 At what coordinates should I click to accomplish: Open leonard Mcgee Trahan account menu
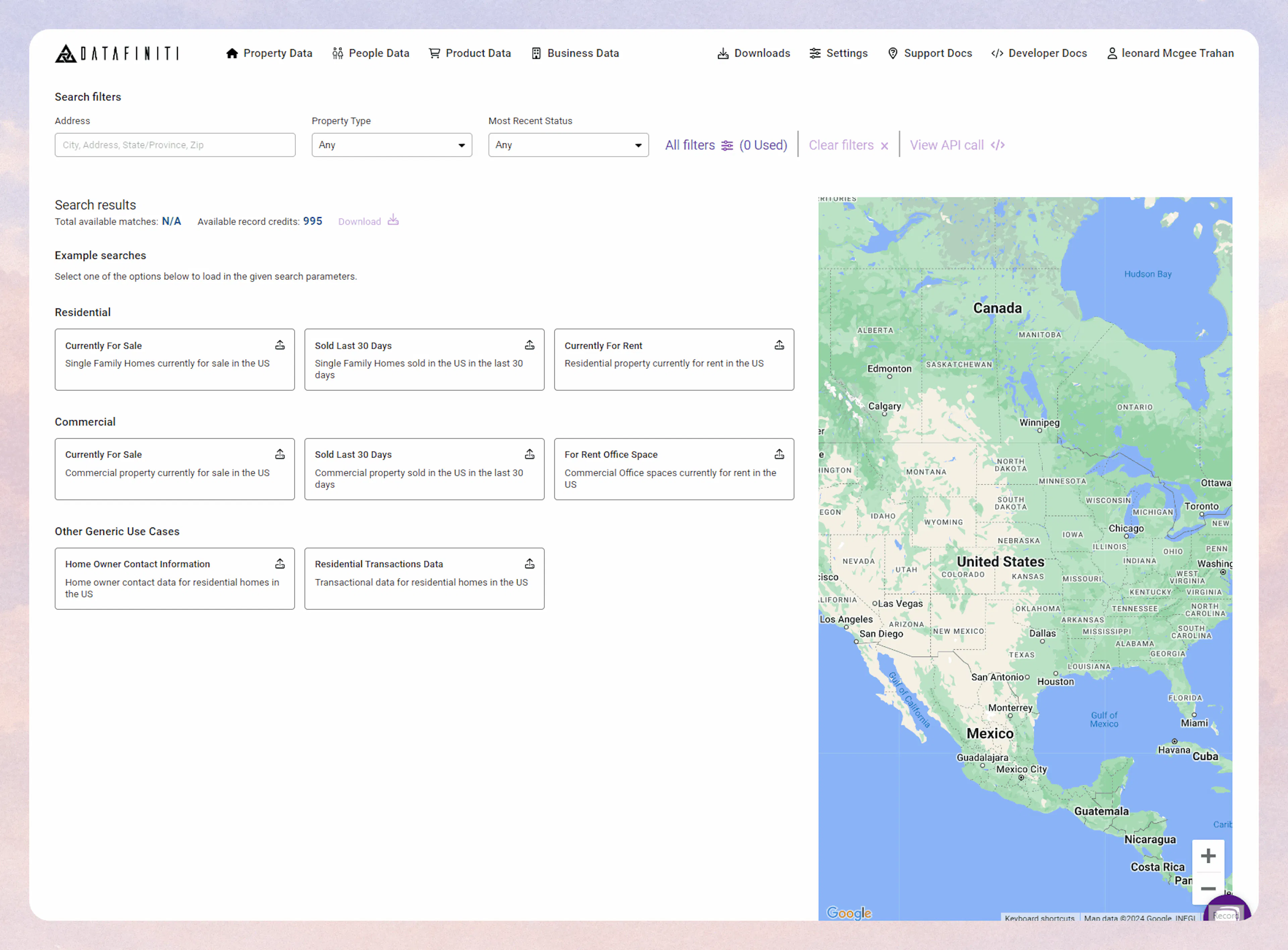pos(1171,53)
